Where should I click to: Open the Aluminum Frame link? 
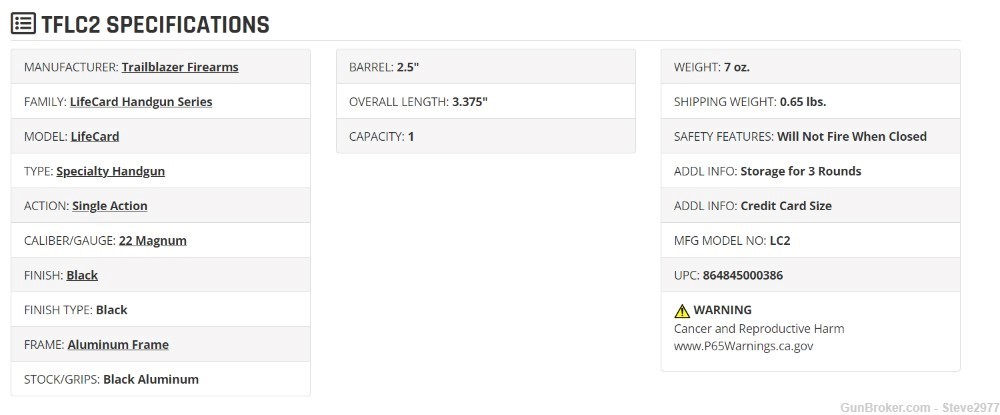pyautogui.click(x=118, y=344)
